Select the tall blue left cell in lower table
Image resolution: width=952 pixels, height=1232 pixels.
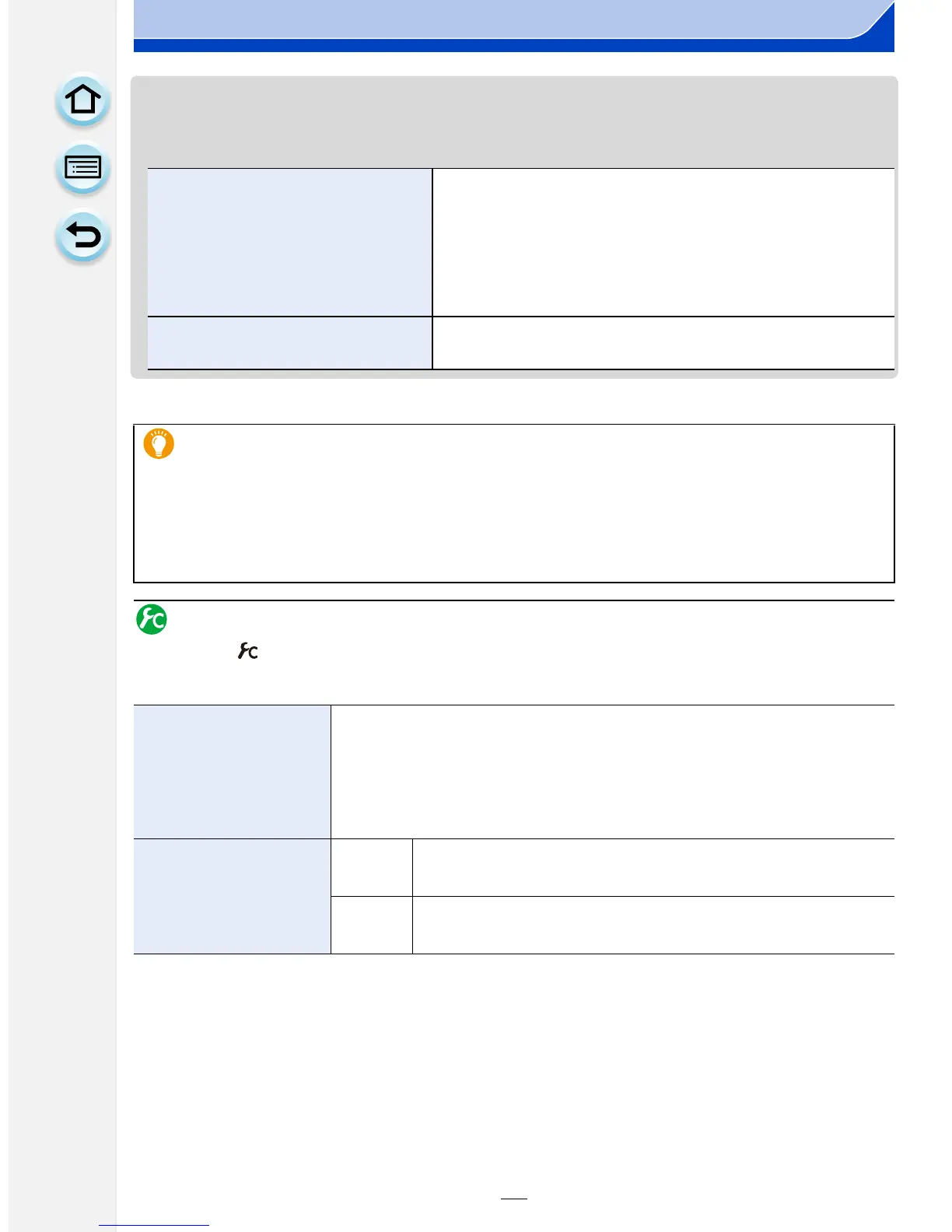coord(232,772)
